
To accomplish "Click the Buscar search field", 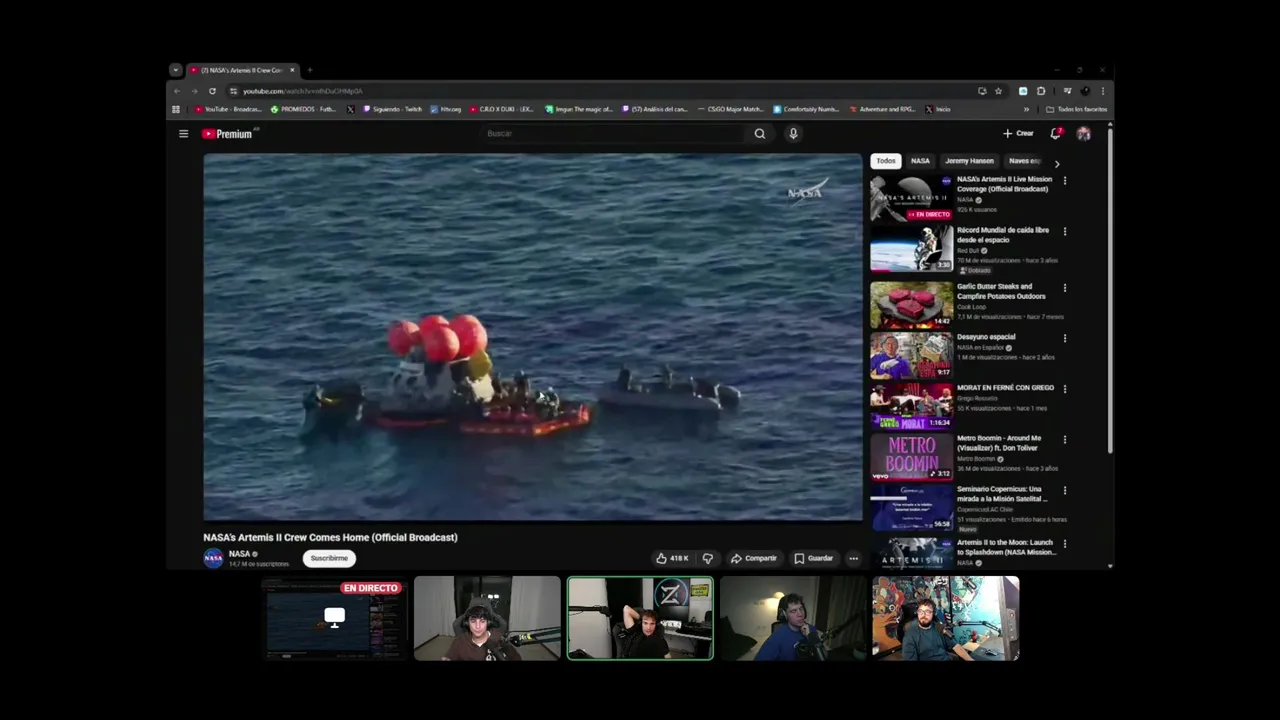I will [613, 133].
